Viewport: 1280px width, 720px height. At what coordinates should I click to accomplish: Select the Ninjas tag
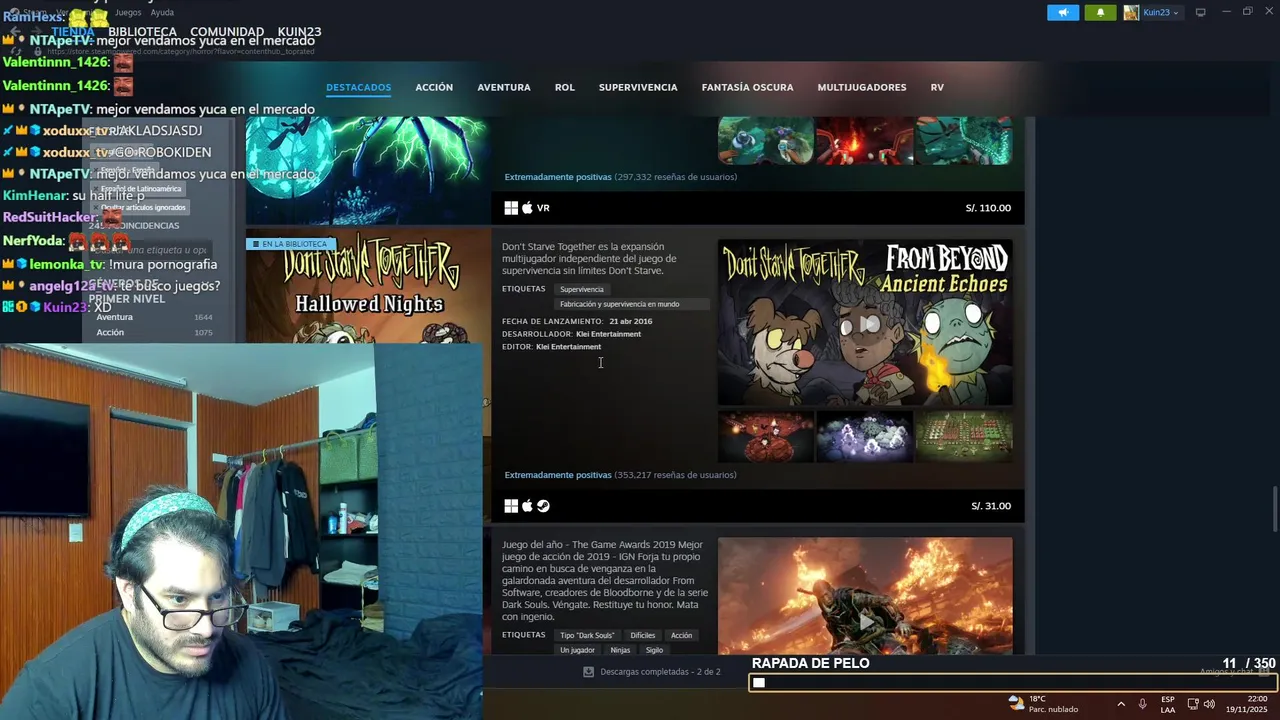tap(620, 650)
